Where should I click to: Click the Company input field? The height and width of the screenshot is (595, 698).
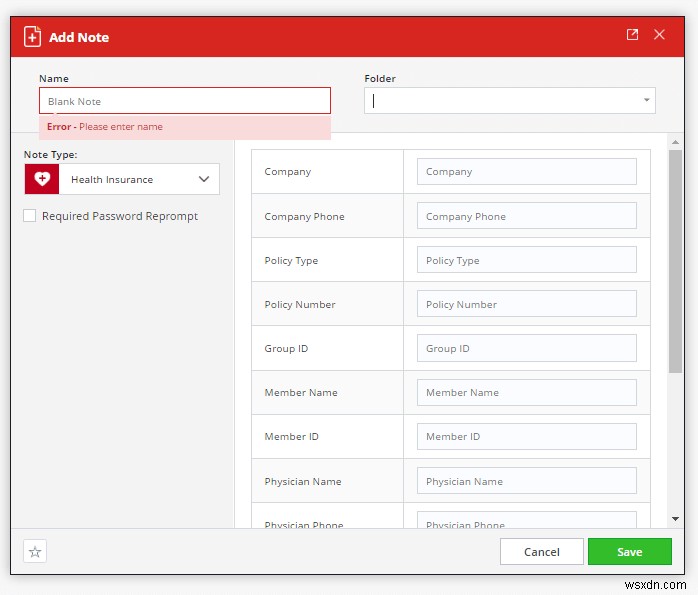point(527,171)
